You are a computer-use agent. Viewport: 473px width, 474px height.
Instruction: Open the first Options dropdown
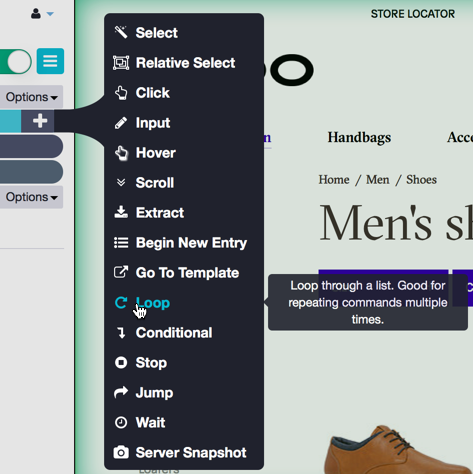[31, 97]
